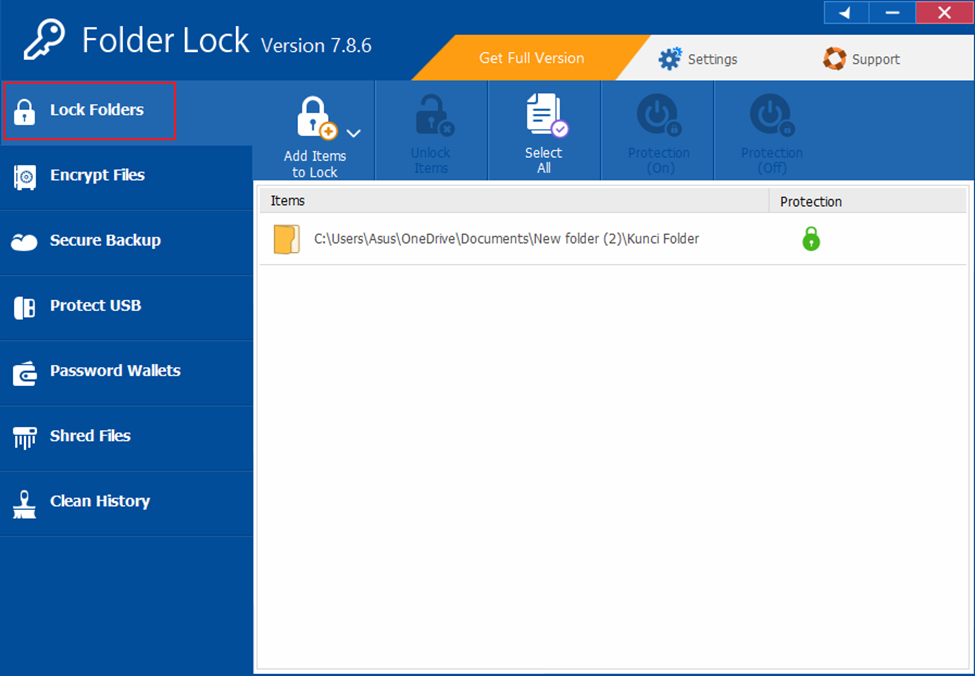Viewport: 975px width, 676px height.
Task: Click the green protection lock for Kunci Folder
Action: coord(811,239)
